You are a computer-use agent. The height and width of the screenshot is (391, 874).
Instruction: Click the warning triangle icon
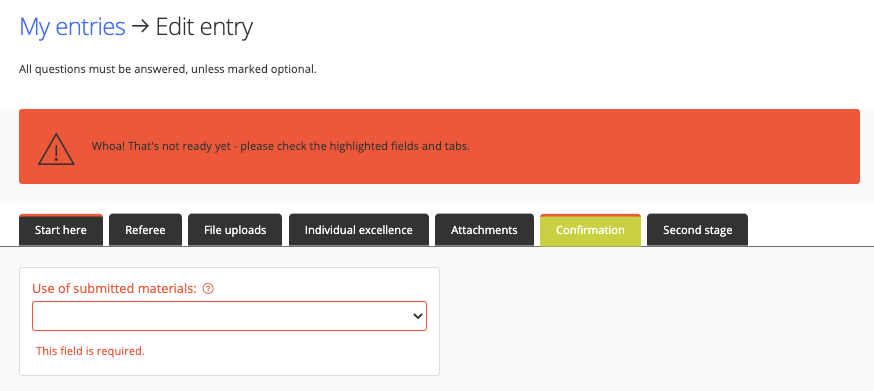(56, 149)
